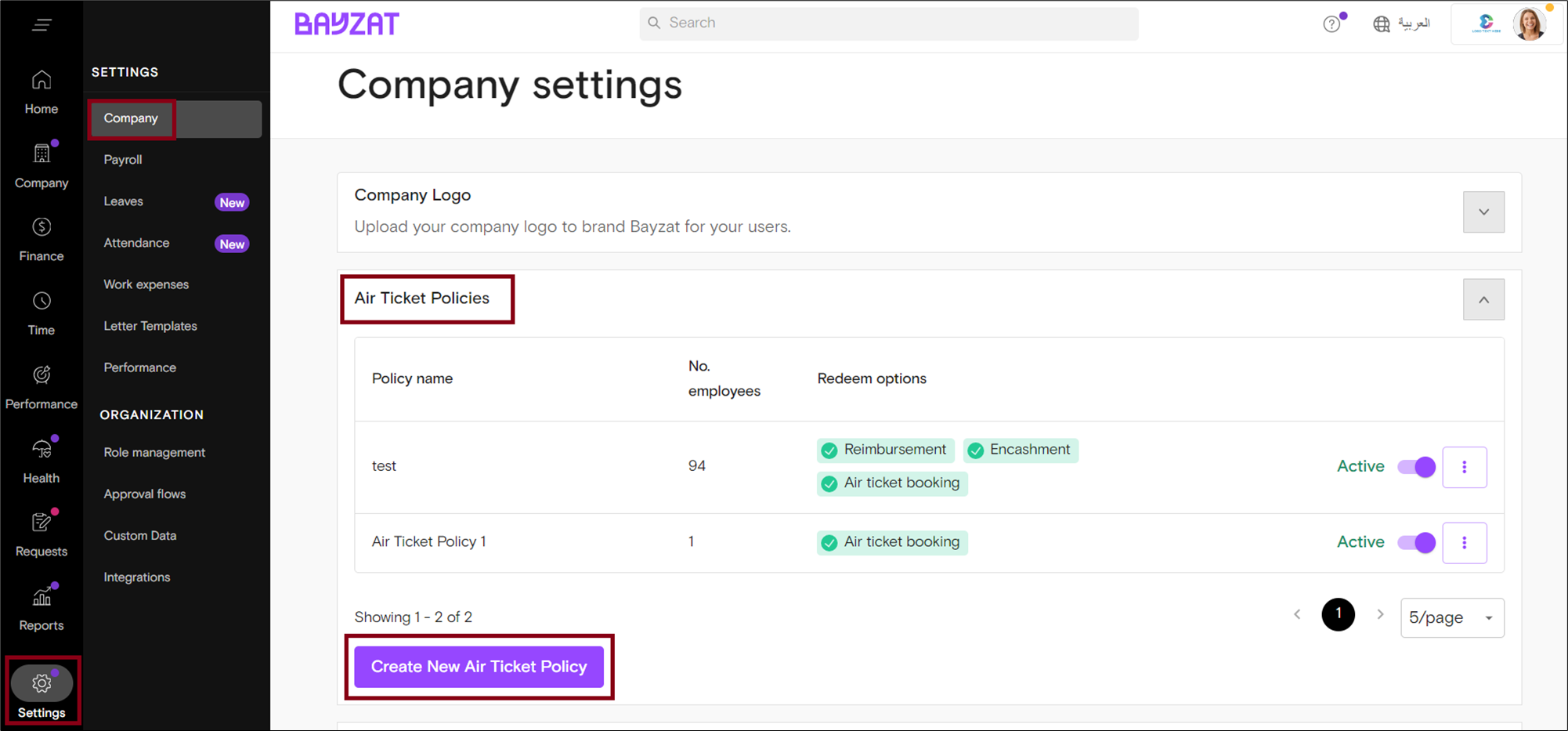Collapse the sidebar with hamburger icon

pyautogui.click(x=42, y=25)
